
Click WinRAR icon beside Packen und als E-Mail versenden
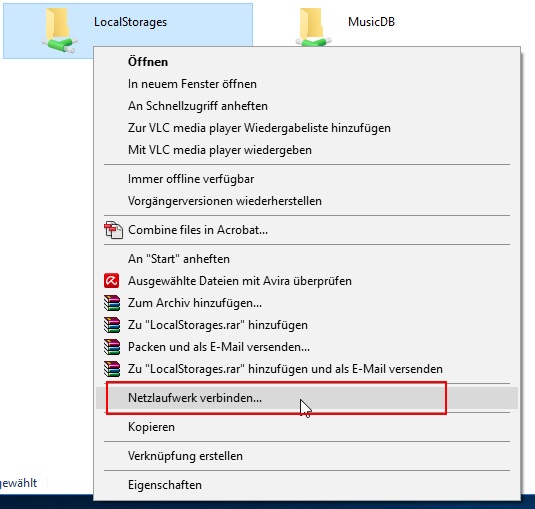112,347
